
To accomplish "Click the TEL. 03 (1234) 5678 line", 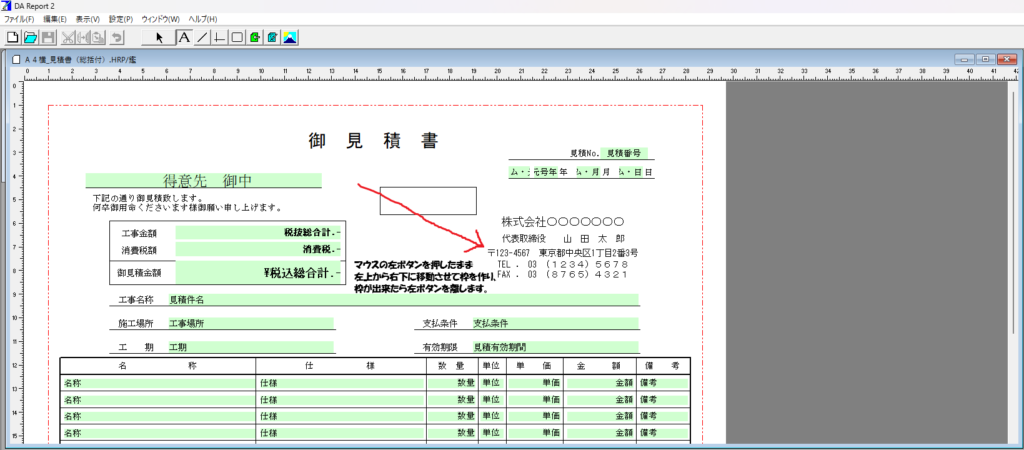I will (562, 265).
